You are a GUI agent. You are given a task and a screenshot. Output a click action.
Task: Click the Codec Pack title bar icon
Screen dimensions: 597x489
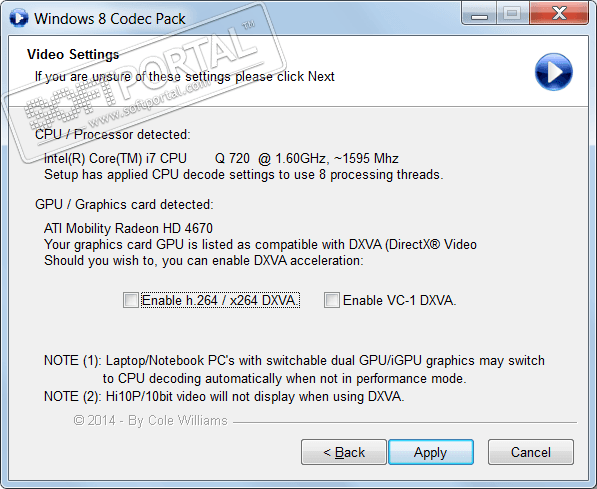(19, 18)
